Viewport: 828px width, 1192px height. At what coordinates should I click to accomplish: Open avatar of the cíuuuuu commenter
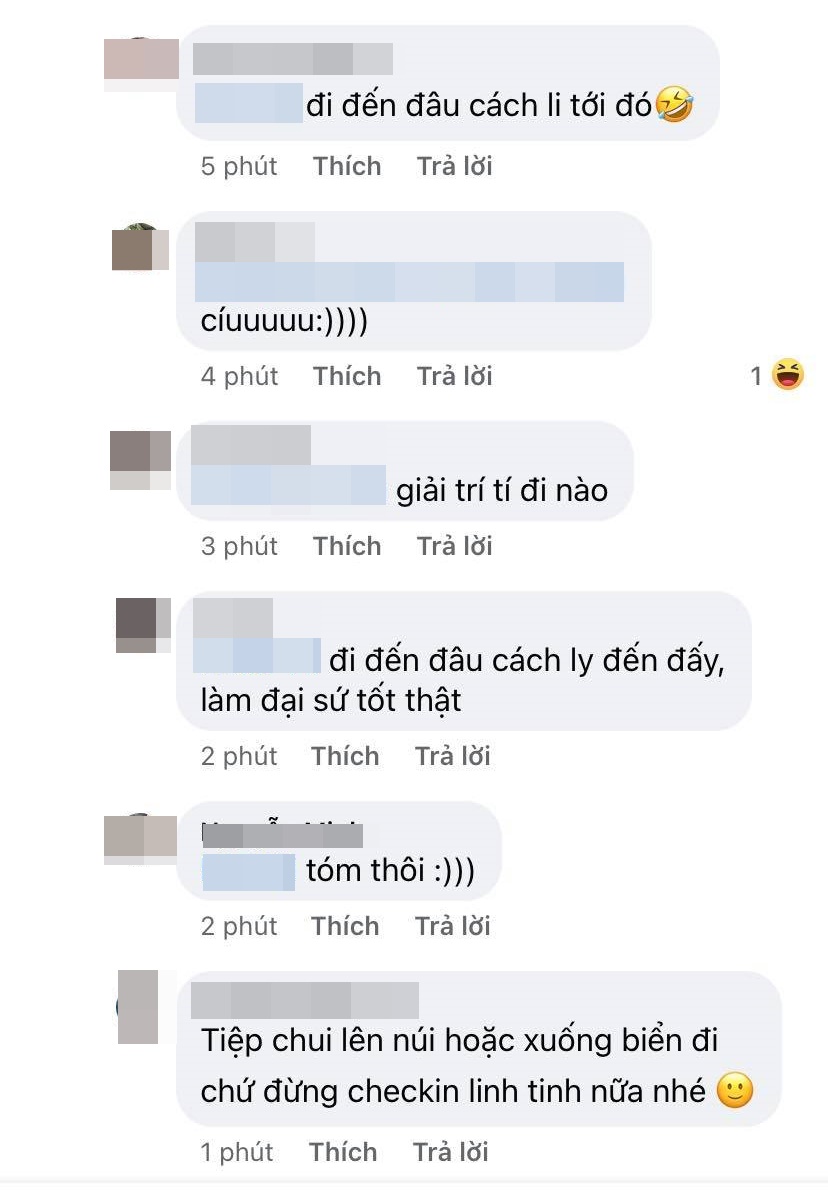140,247
